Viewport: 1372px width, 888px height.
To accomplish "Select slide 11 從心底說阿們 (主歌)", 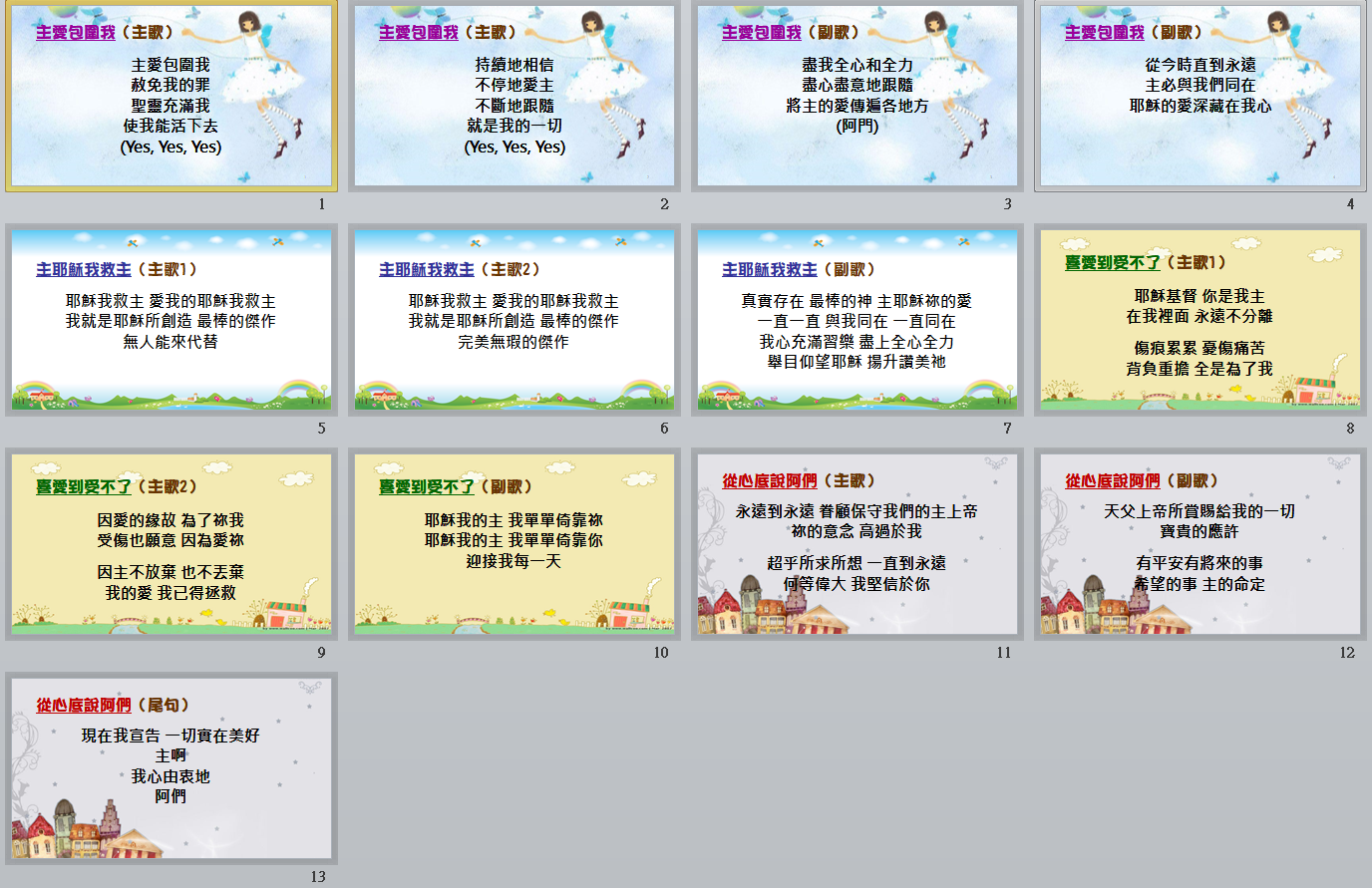I will 857,545.
